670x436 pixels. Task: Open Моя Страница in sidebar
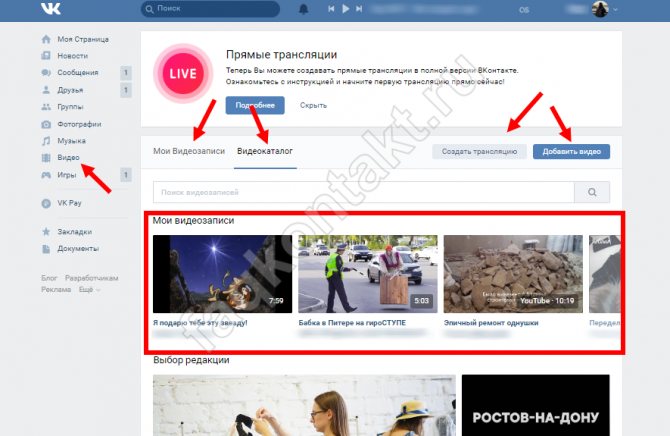[83, 39]
